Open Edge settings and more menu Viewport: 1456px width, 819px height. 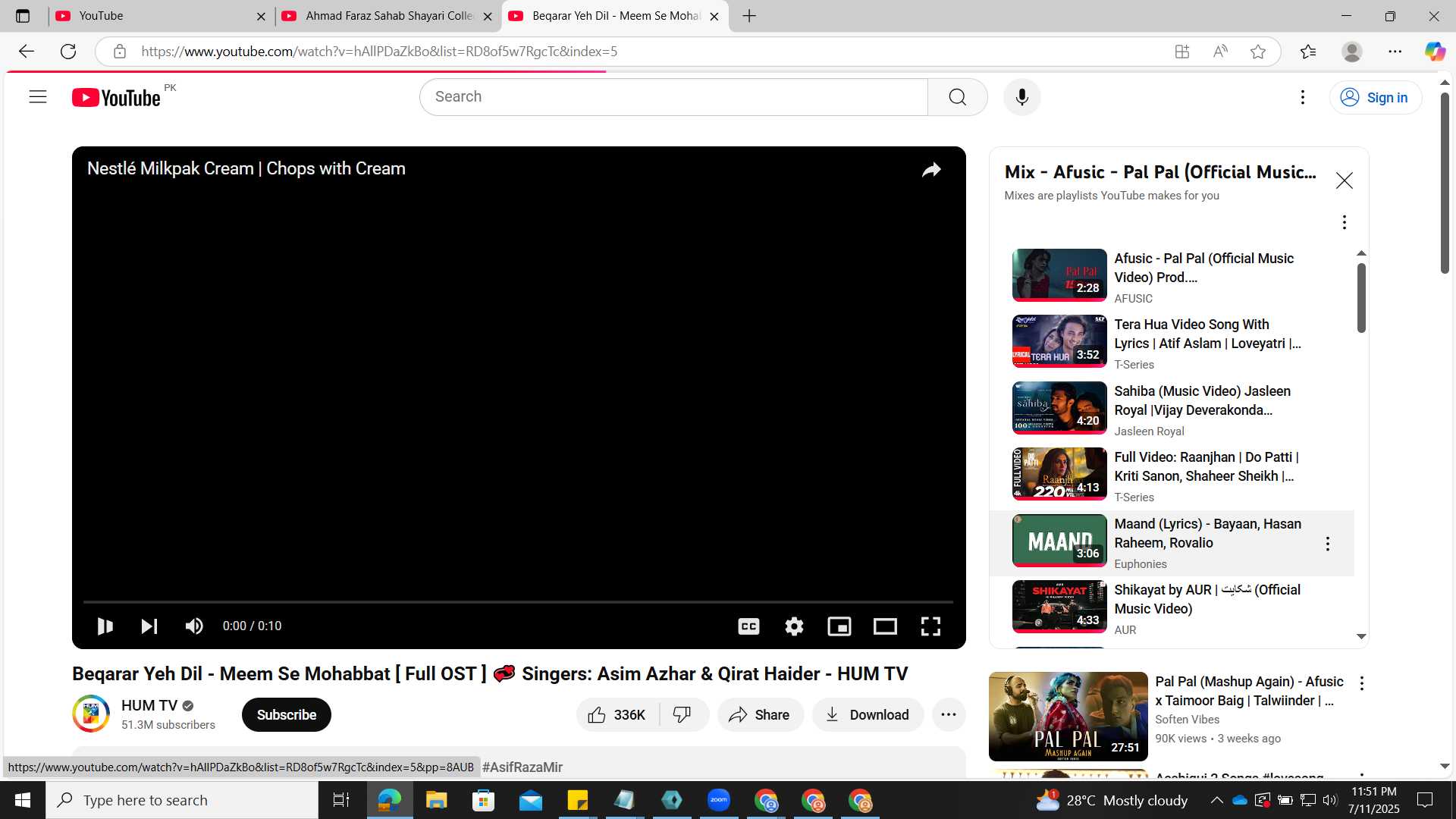point(1395,52)
